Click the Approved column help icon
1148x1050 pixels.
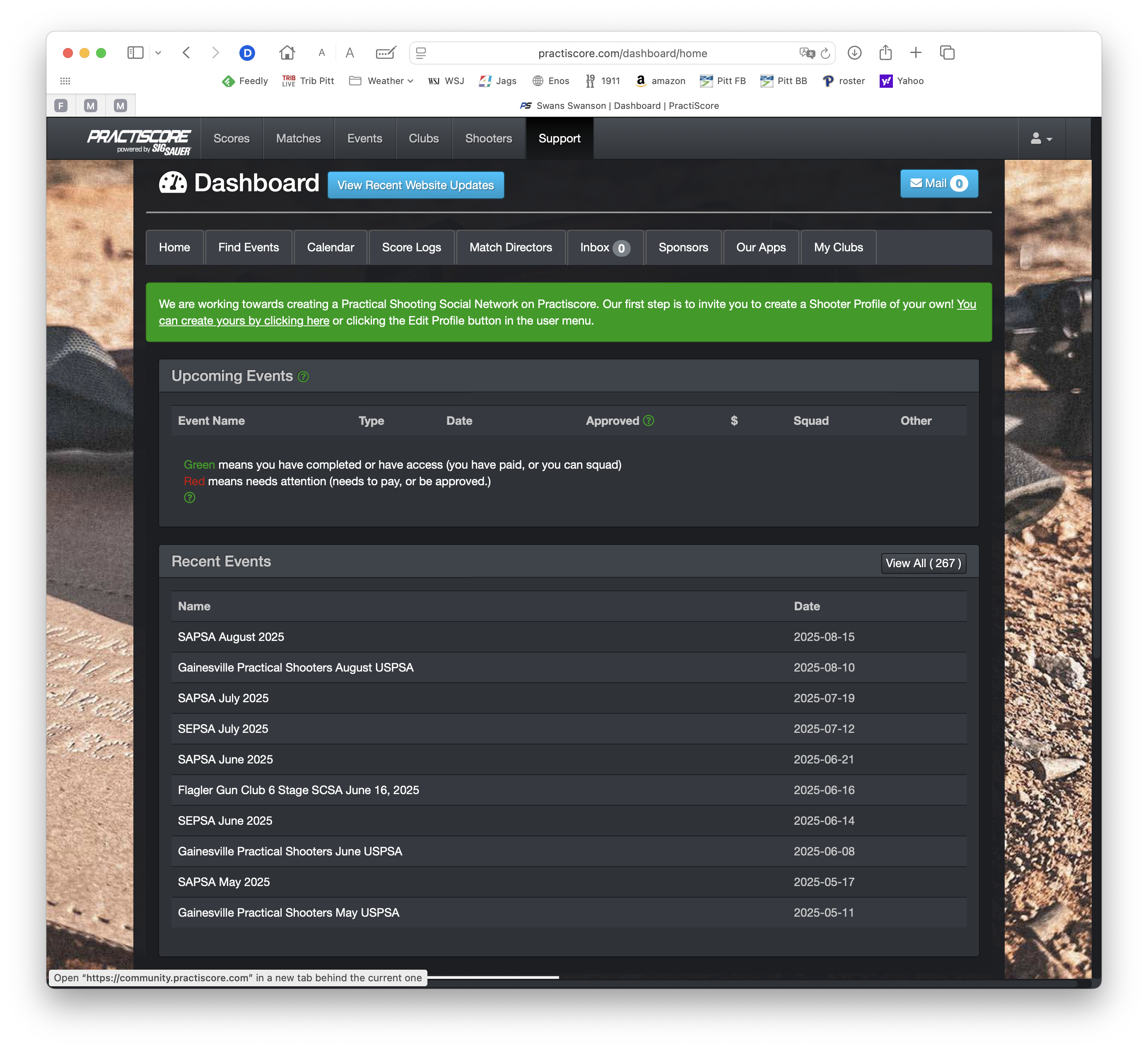pyautogui.click(x=649, y=420)
